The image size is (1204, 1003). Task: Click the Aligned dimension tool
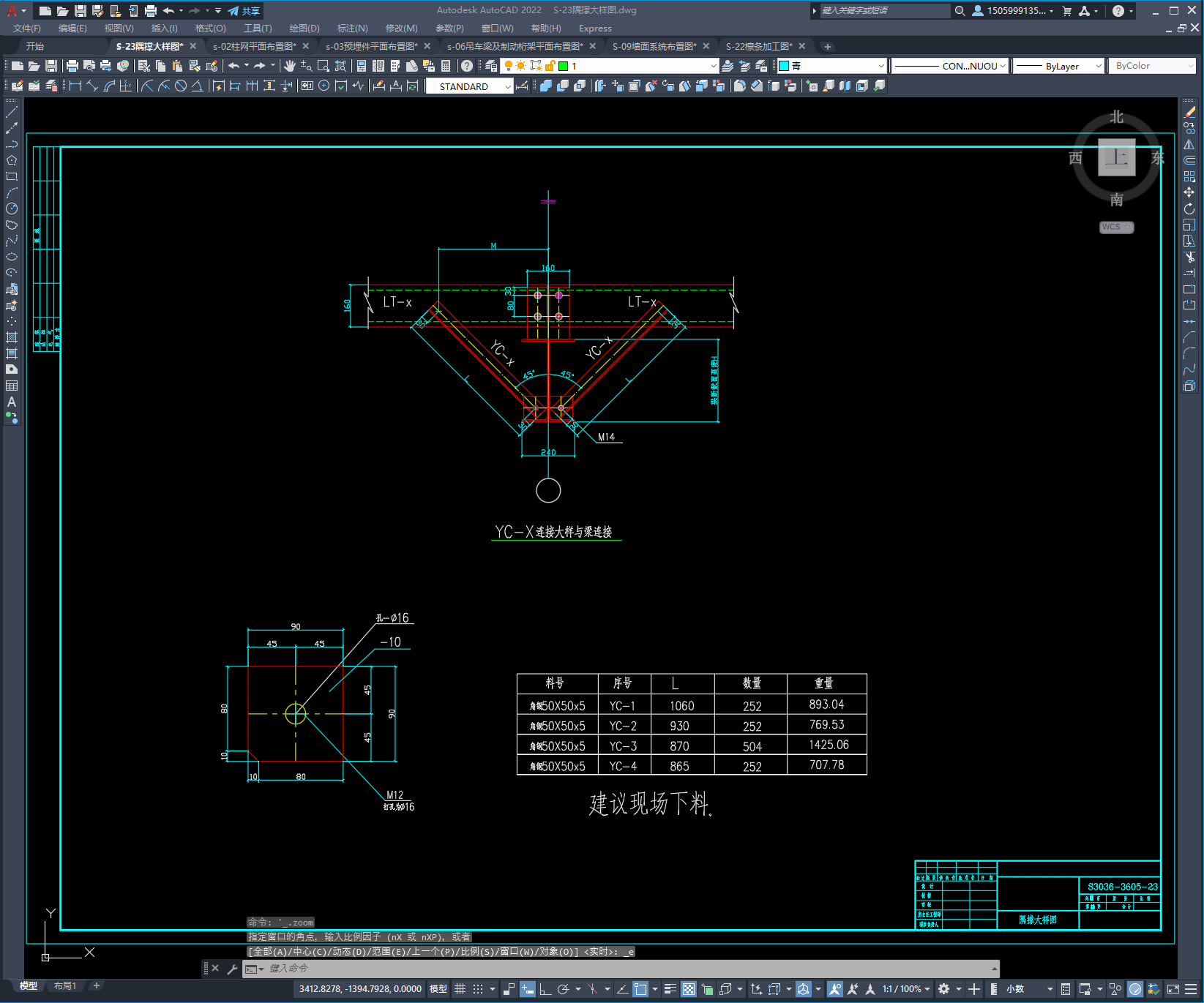[x=91, y=86]
